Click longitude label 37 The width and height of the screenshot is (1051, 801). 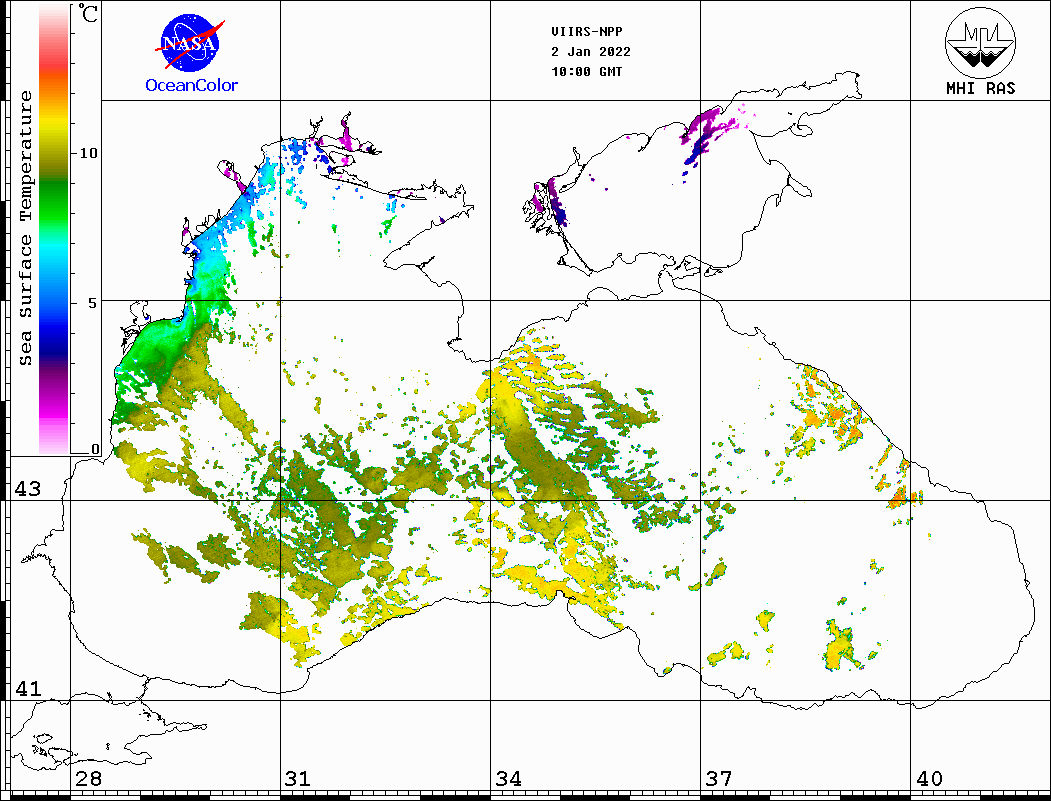719,778
